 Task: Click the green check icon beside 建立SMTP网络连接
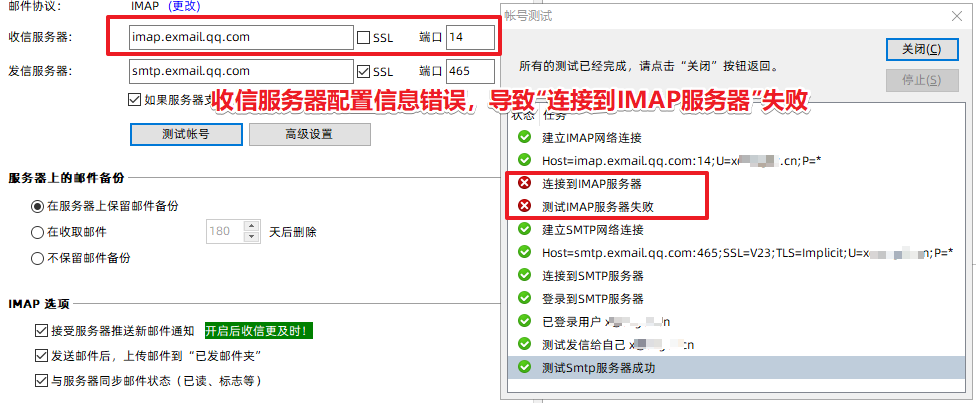coord(525,229)
